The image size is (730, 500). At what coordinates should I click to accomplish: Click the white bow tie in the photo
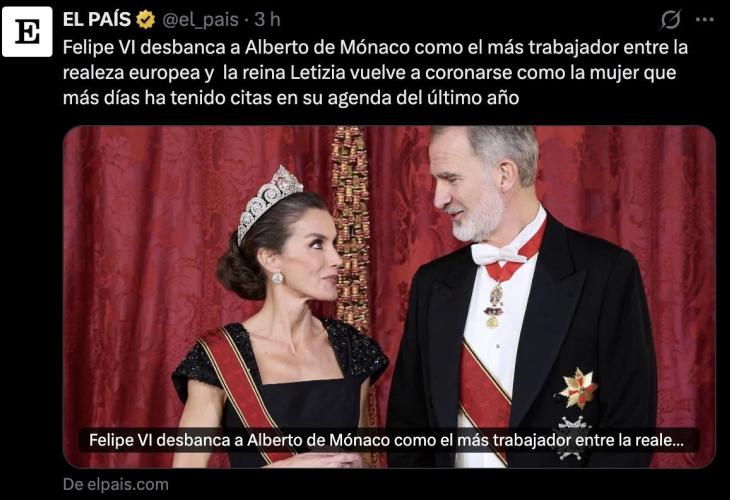coord(498,254)
